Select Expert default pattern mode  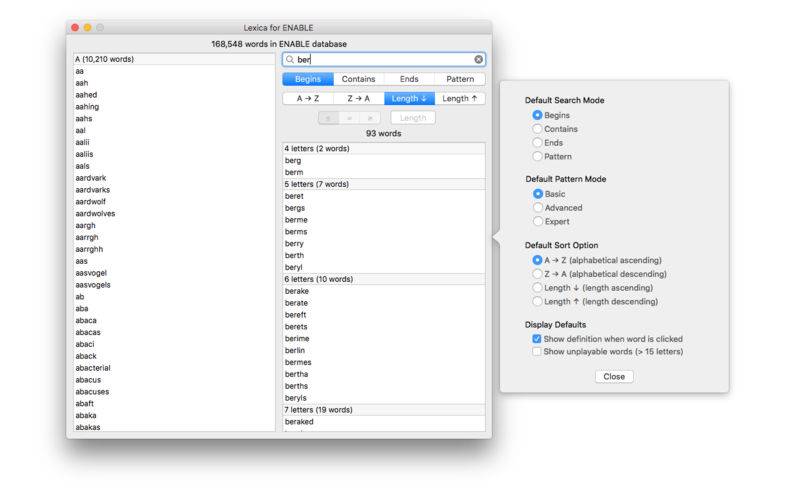(538, 221)
